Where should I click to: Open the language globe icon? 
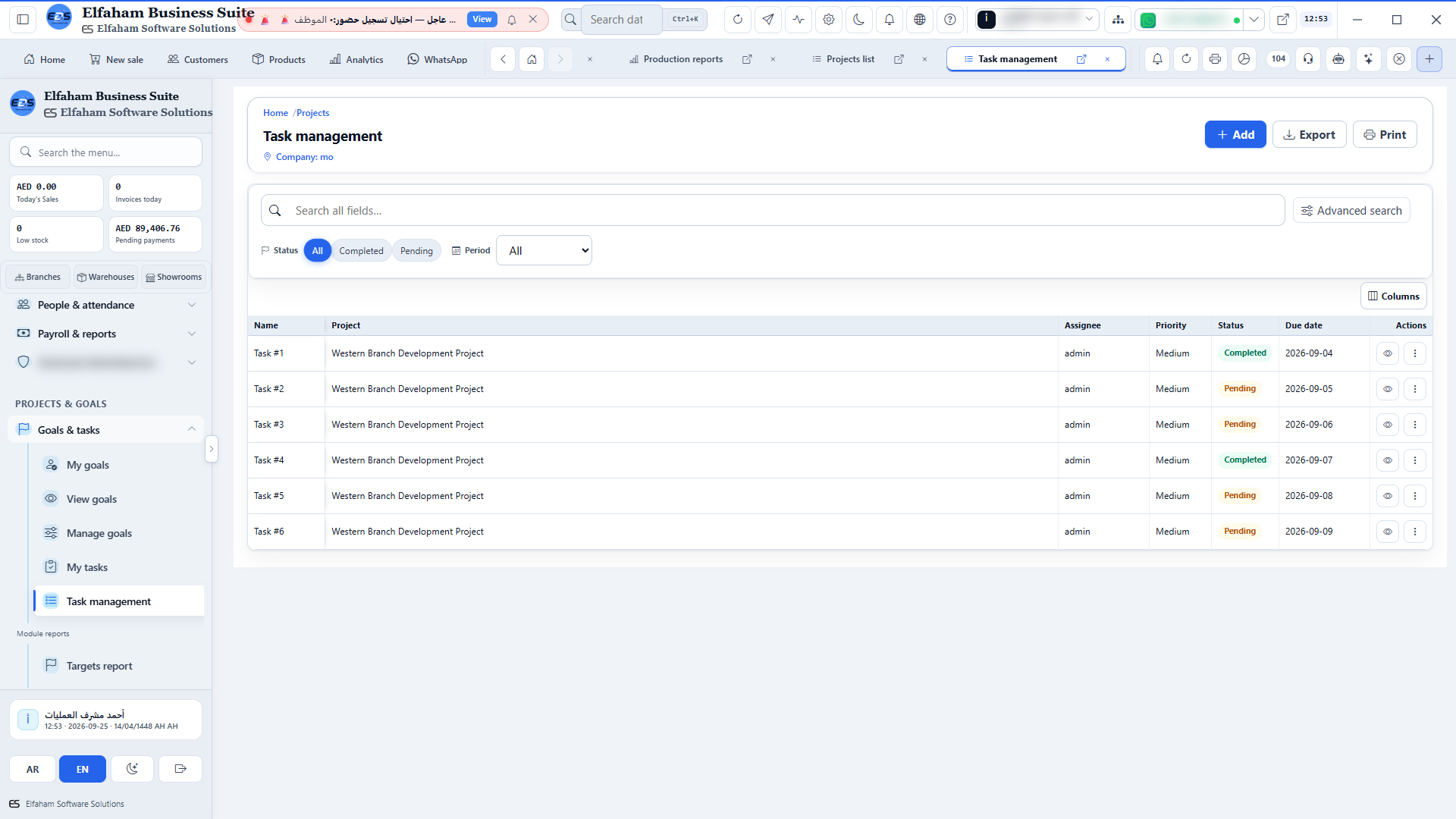[x=920, y=20]
